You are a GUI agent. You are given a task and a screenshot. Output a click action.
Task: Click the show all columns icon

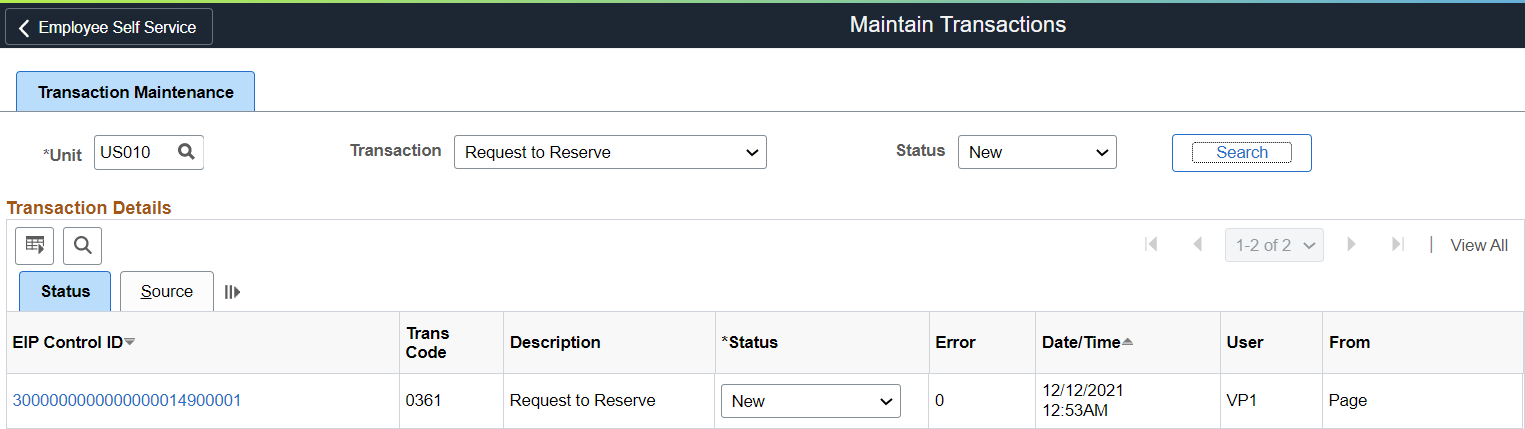click(x=233, y=292)
